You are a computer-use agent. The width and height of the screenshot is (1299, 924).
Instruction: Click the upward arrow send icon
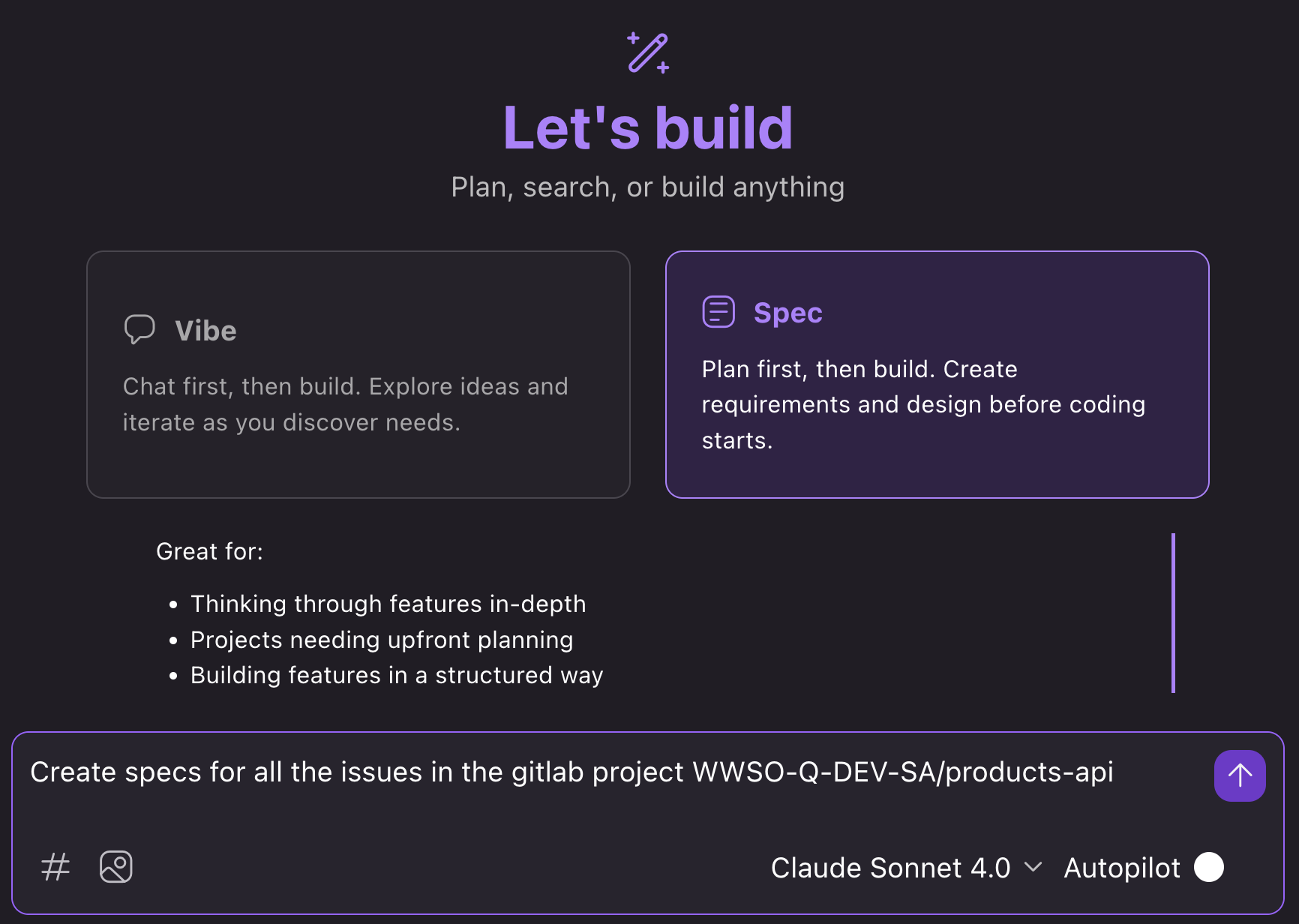pyautogui.click(x=1240, y=775)
